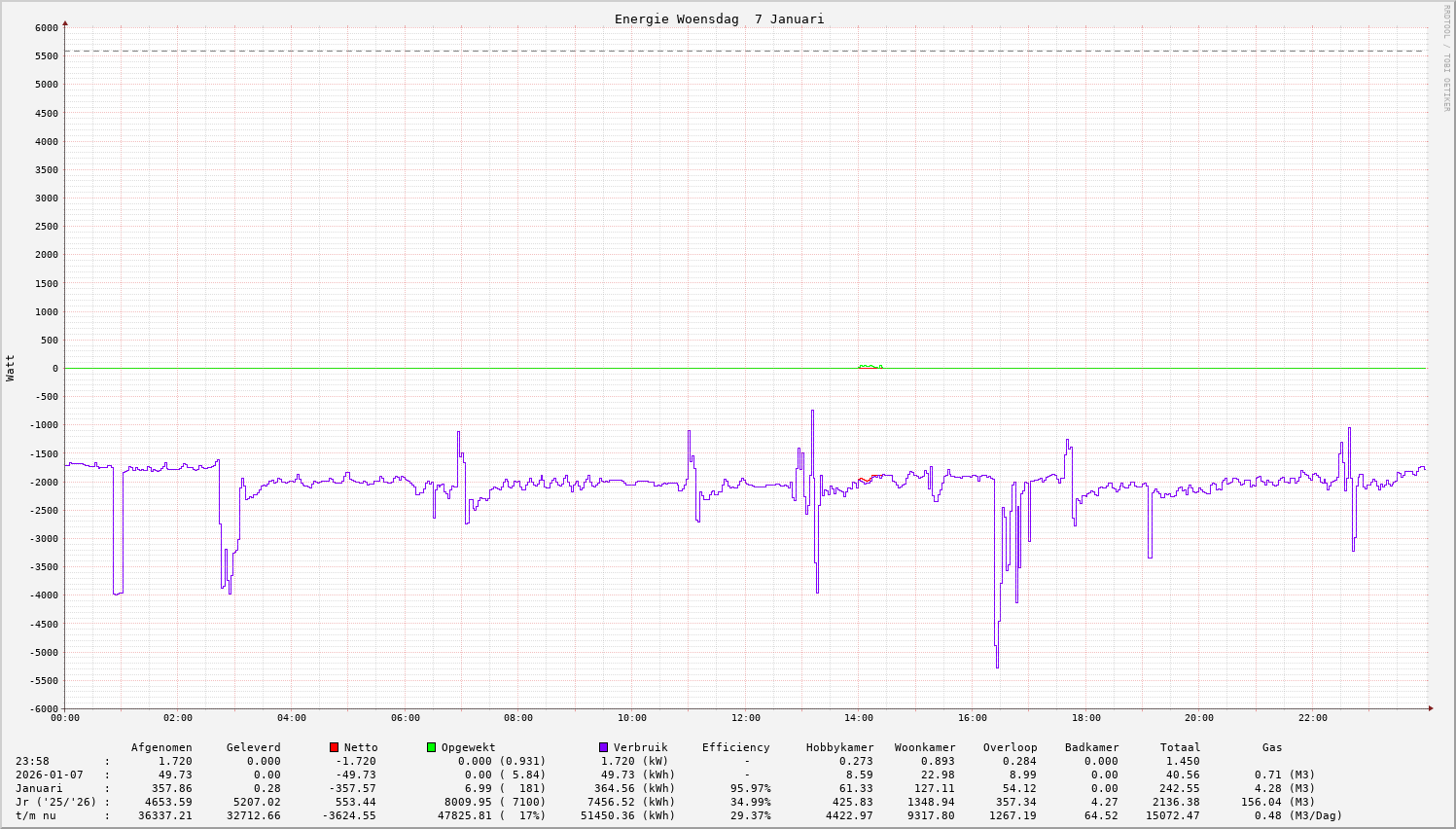Screen dimensions: 1456x829
Task: Click the -6000 value on the y-axis
Action: tap(43, 709)
